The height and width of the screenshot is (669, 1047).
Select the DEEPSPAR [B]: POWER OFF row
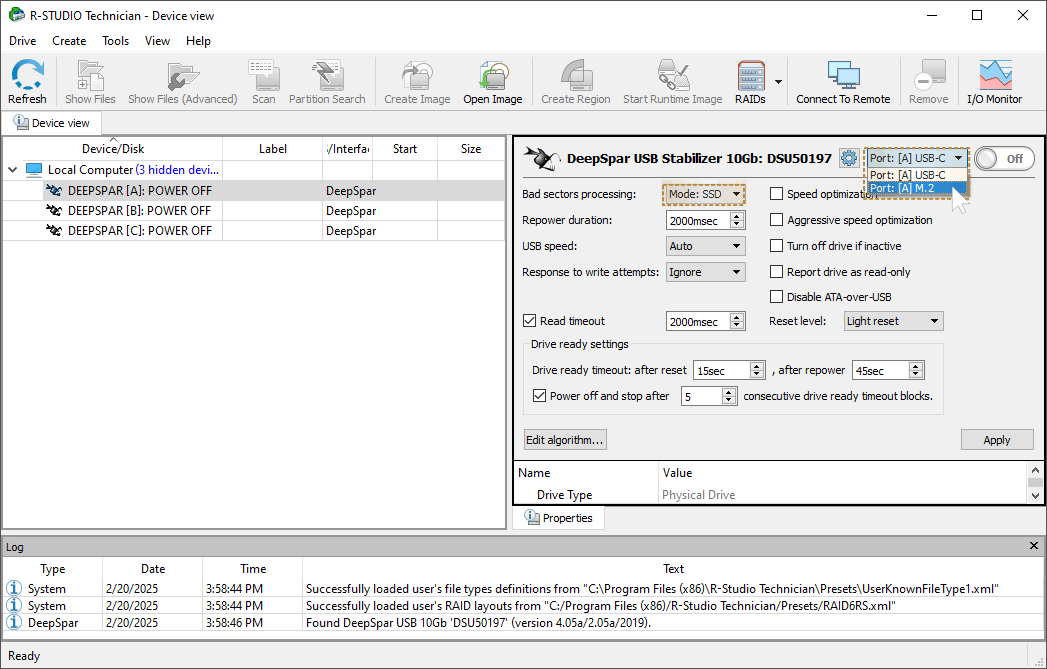point(253,211)
